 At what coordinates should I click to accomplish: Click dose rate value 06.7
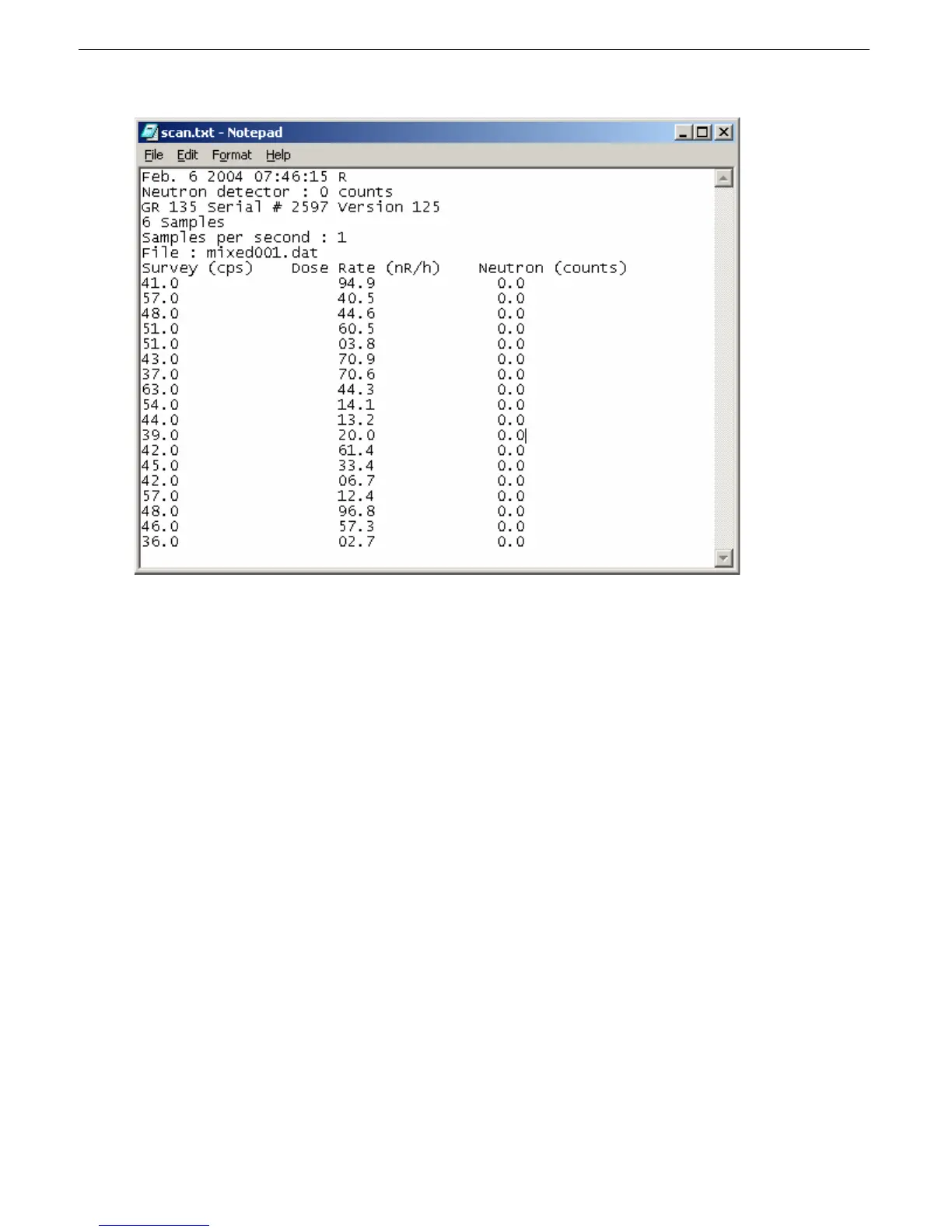[356, 481]
